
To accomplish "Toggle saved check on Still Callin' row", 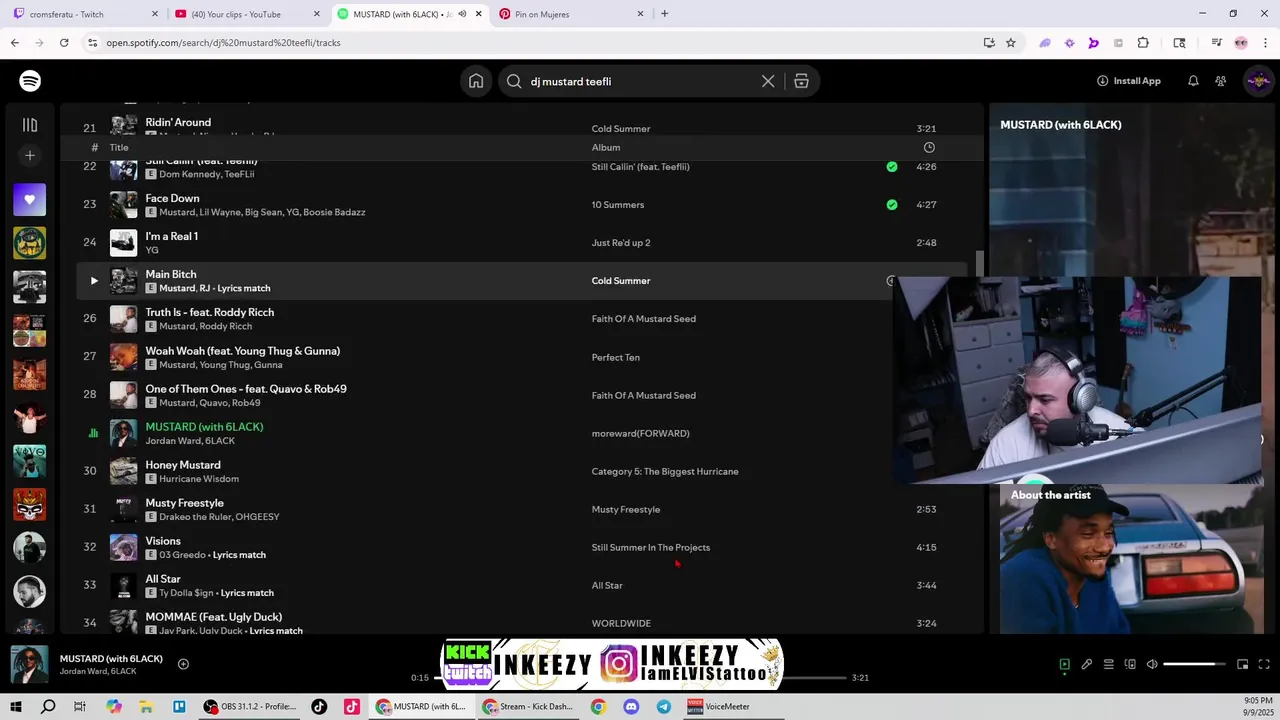I will tap(892, 167).
